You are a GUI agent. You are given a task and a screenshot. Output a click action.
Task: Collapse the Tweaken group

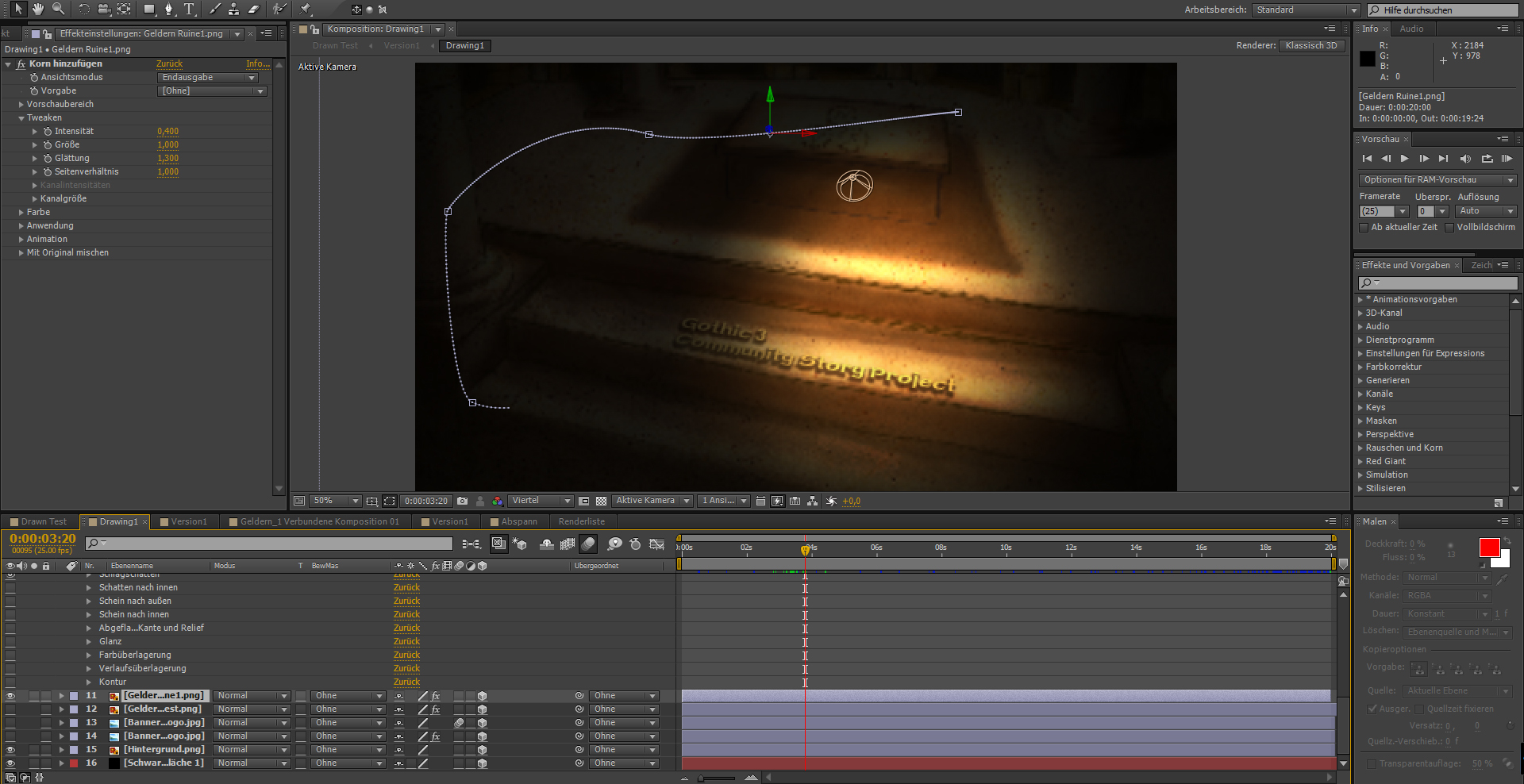click(21, 118)
